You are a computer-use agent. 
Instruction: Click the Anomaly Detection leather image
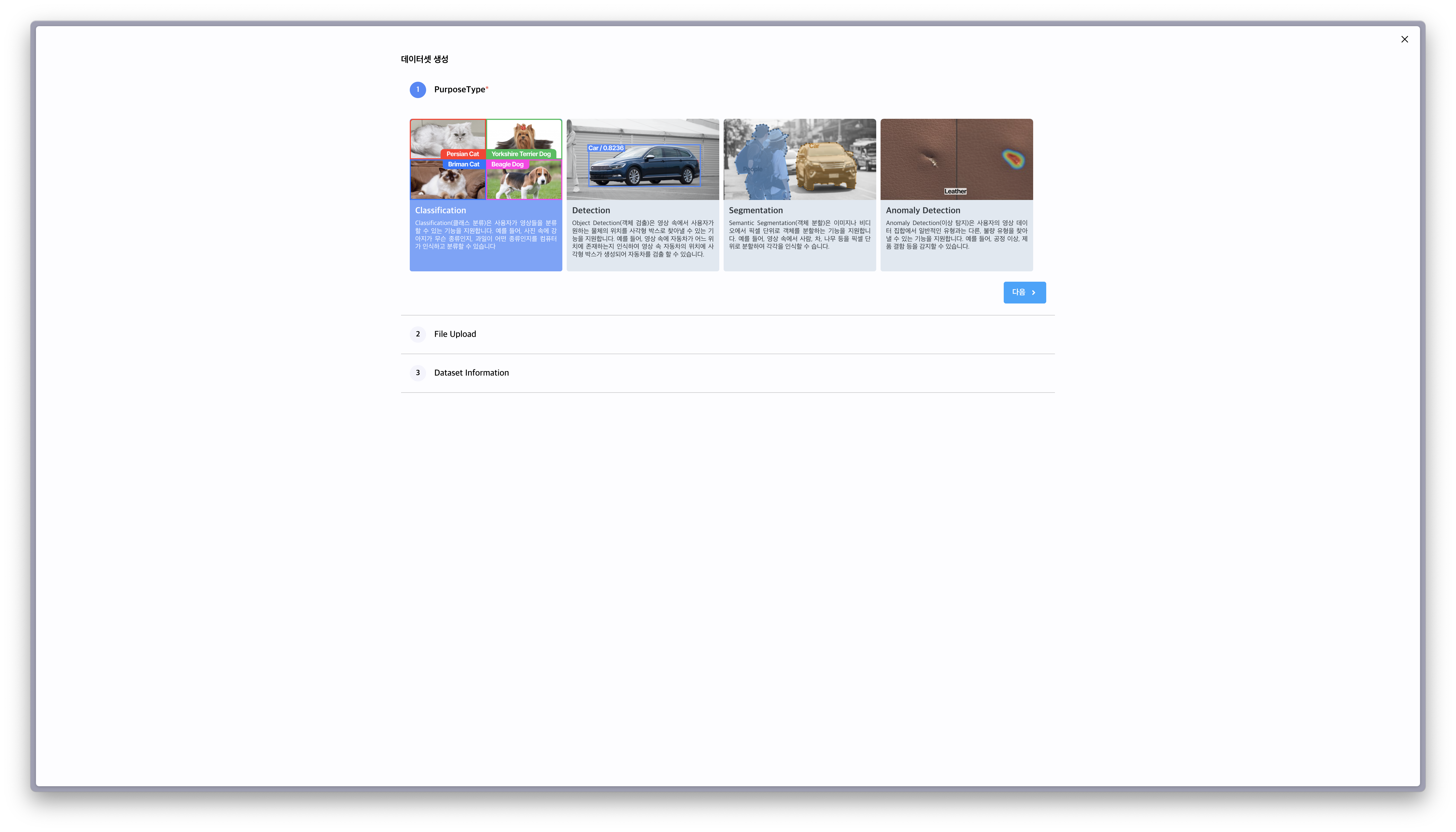tap(957, 159)
